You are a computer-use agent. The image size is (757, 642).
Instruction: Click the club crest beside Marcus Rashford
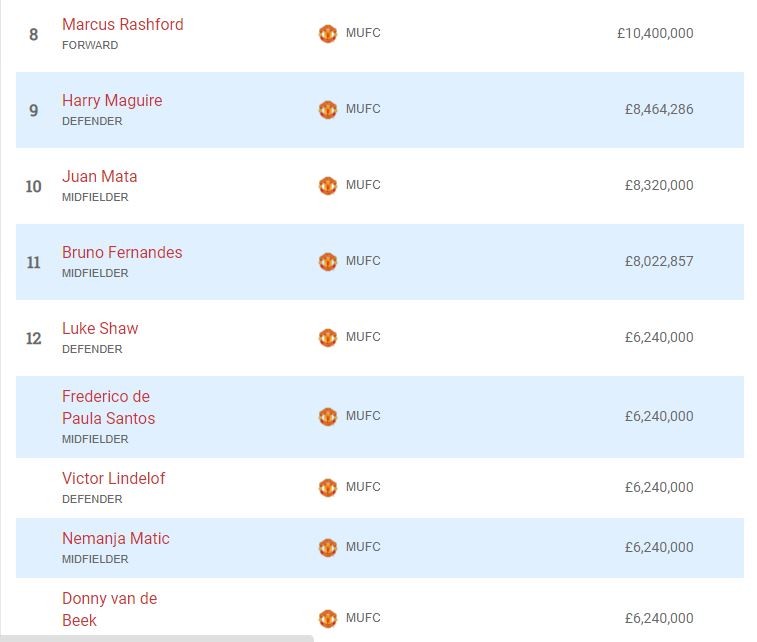coord(328,34)
